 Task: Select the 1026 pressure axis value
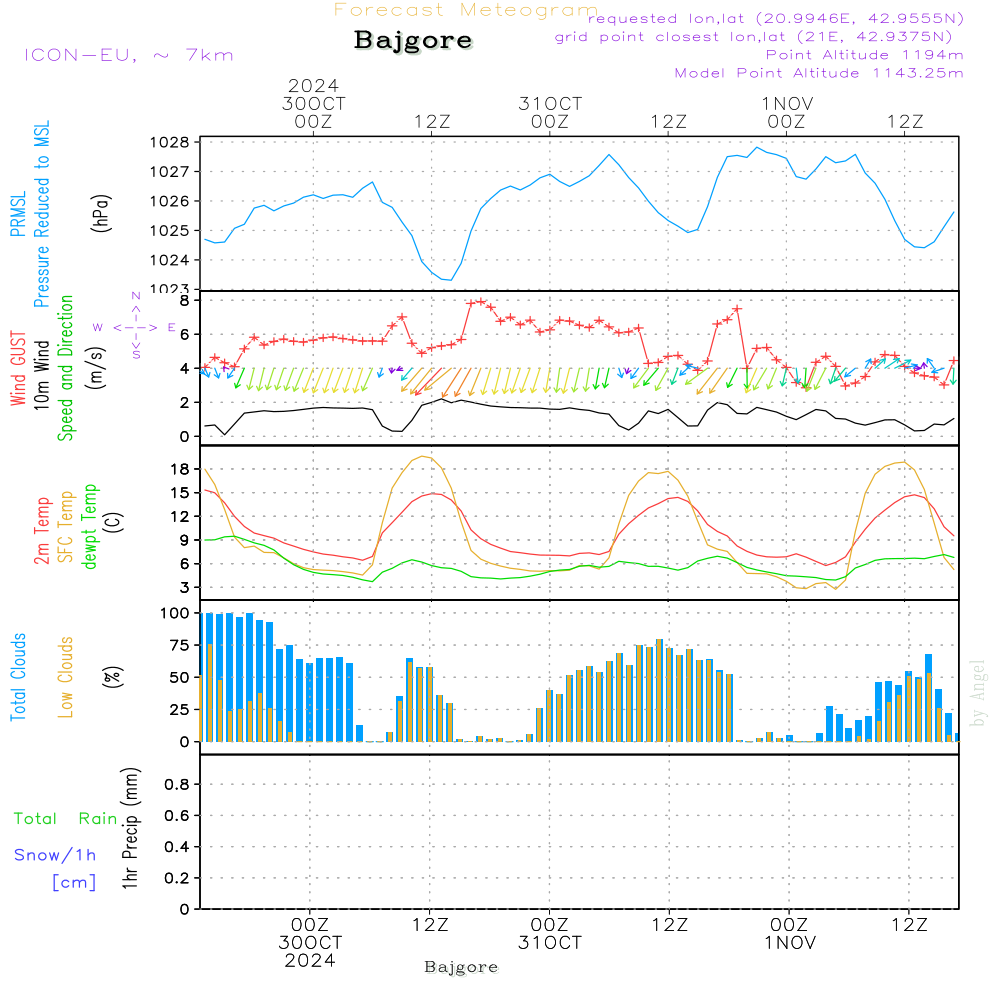click(x=170, y=202)
